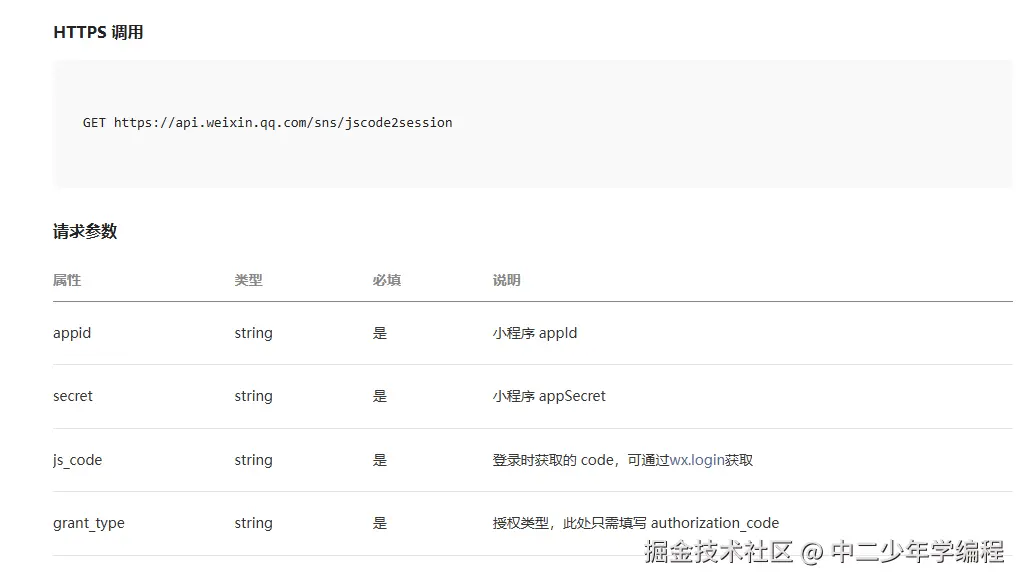The height and width of the screenshot is (584, 1023).
Task: Click the 'authorization_code' description text
Action: [715, 524]
